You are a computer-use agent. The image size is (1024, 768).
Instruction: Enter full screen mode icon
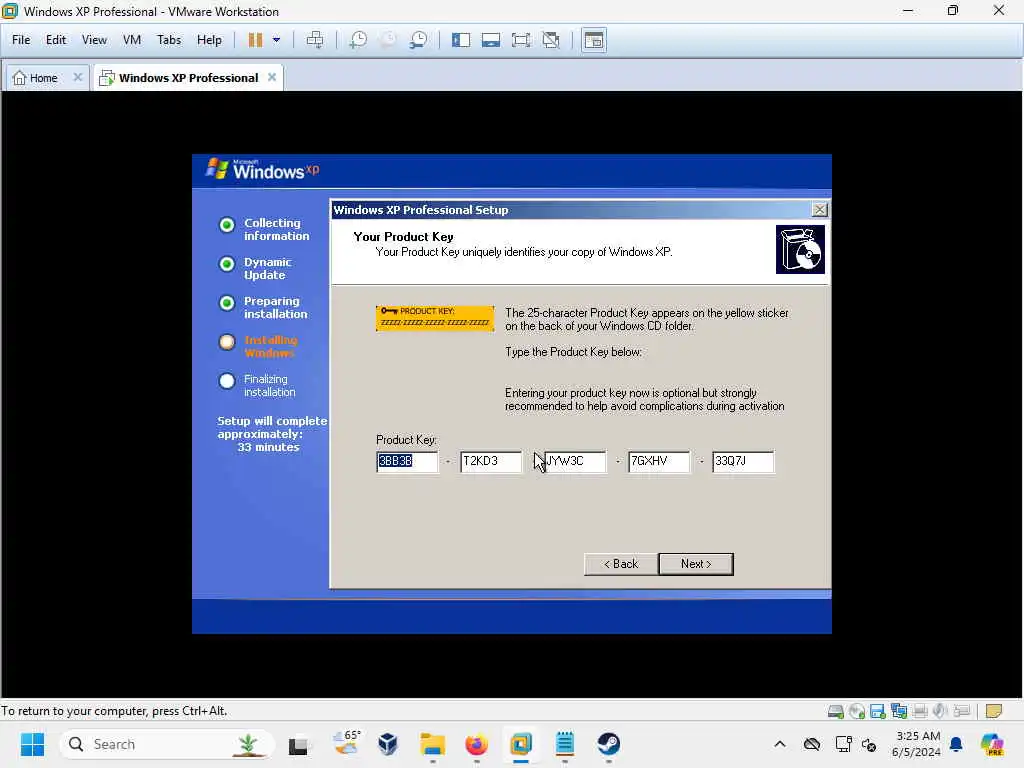coord(521,40)
